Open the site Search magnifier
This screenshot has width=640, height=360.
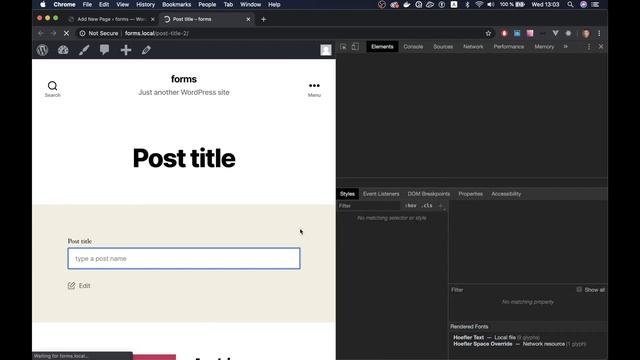pos(52,89)
